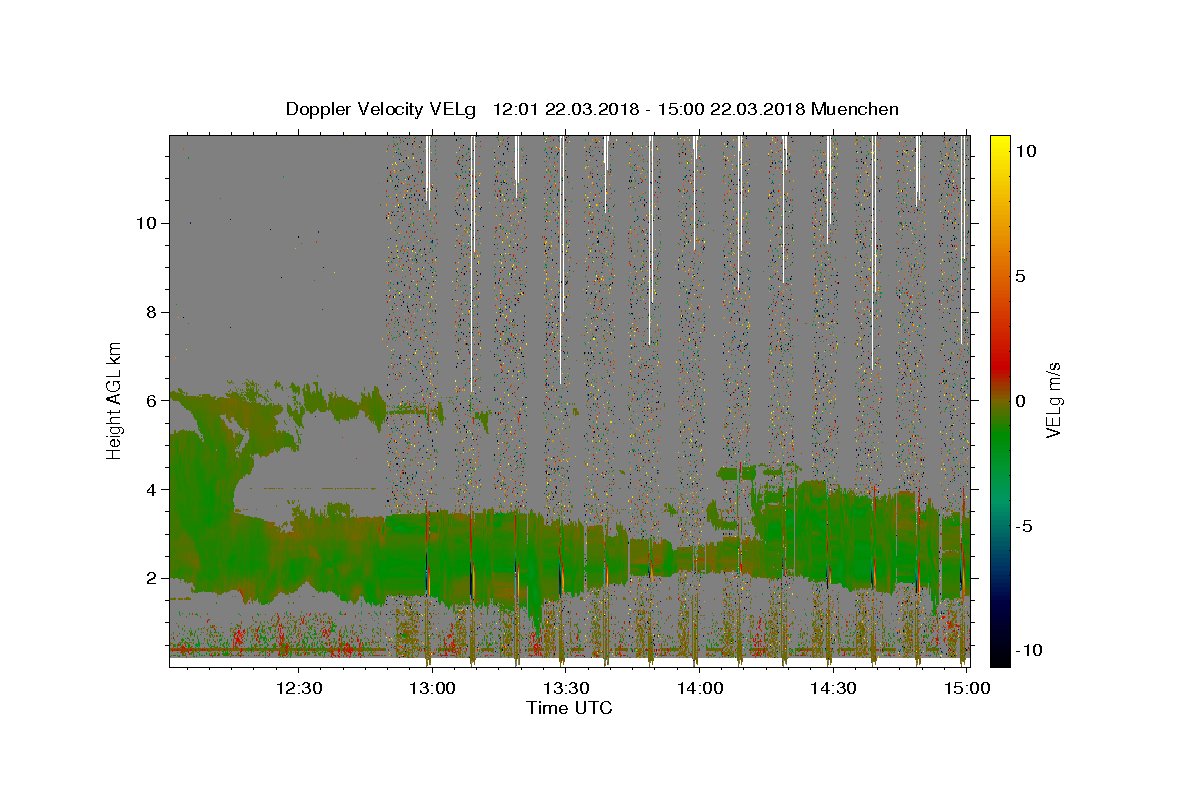Click the 12:30 time tick label

pos(299,688)
